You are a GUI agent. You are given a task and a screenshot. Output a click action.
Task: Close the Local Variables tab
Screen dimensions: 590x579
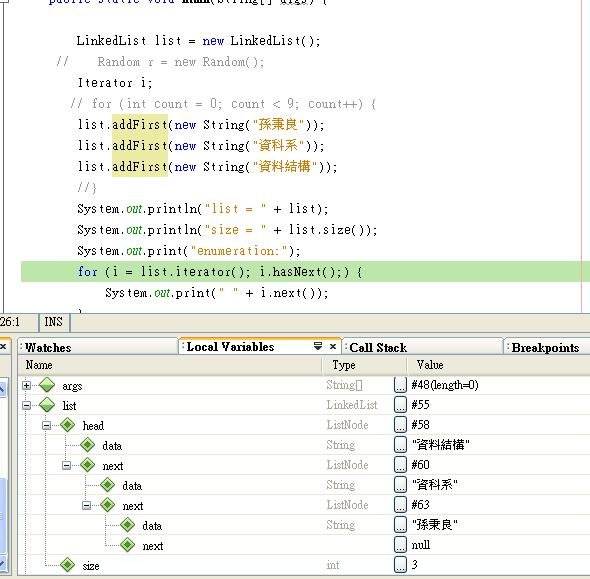pos(333,346)
